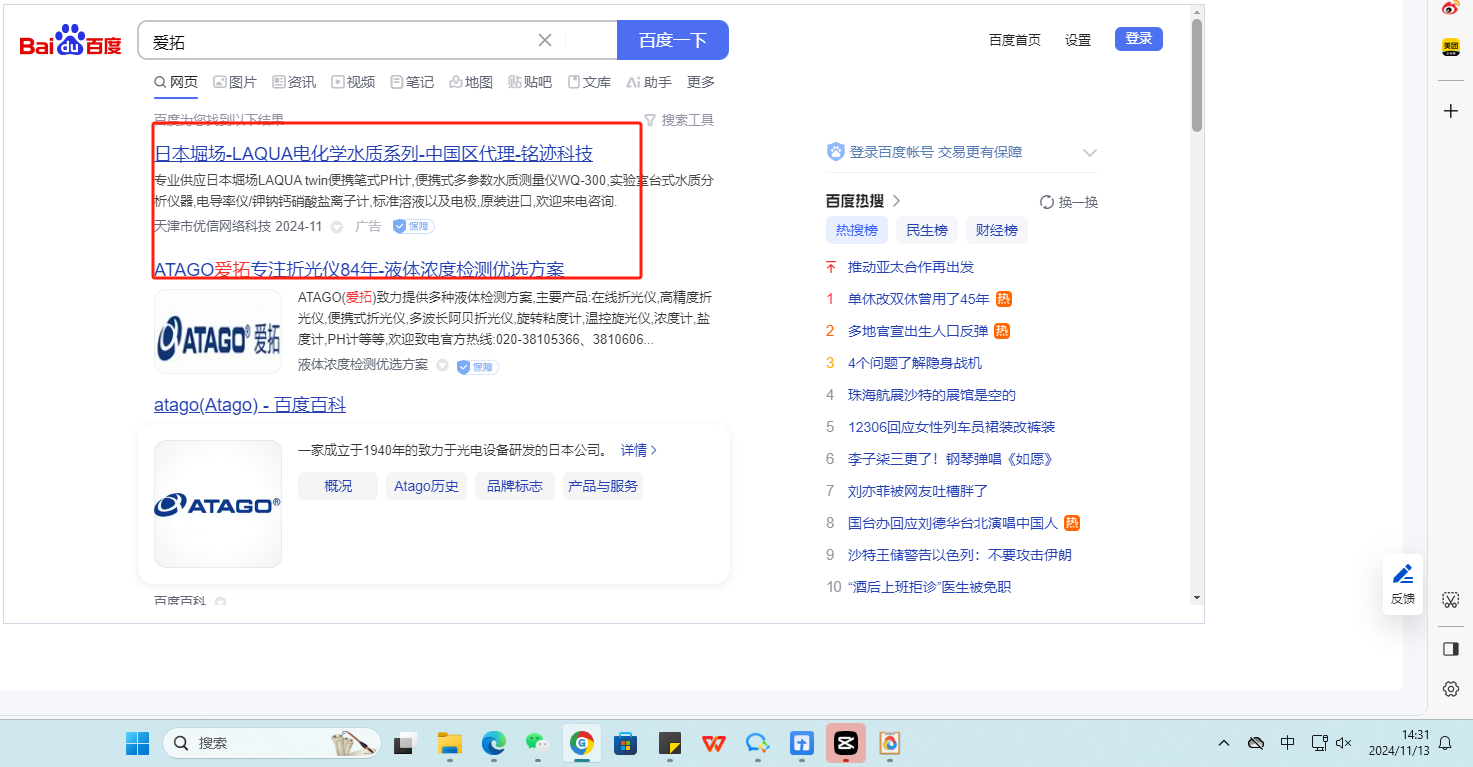Toggle the sidebar panel visibility icon

(1451, 649)
